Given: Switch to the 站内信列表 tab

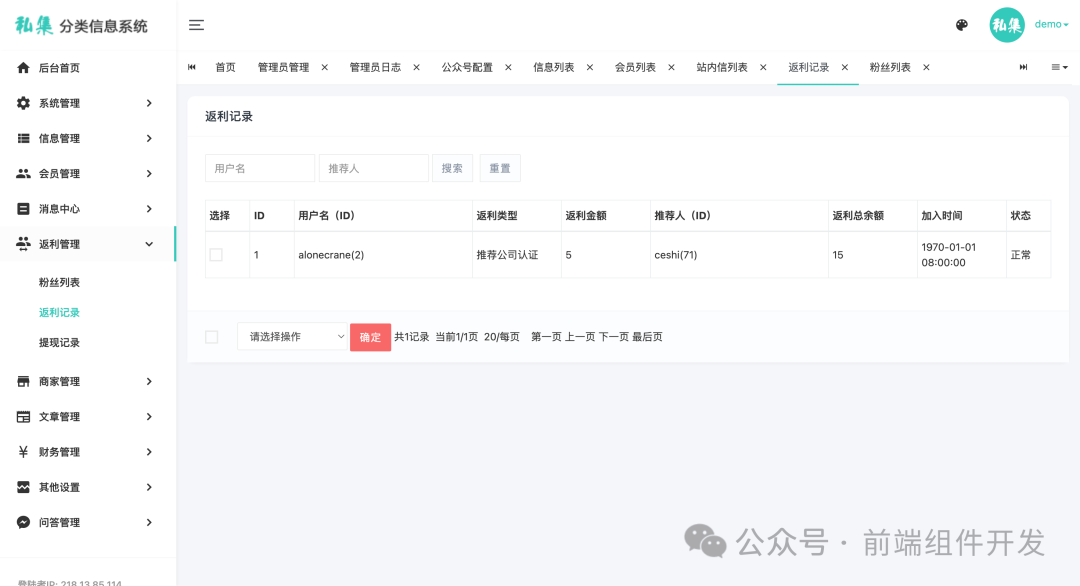Looking at the screenshot, I should coord(722,67).
